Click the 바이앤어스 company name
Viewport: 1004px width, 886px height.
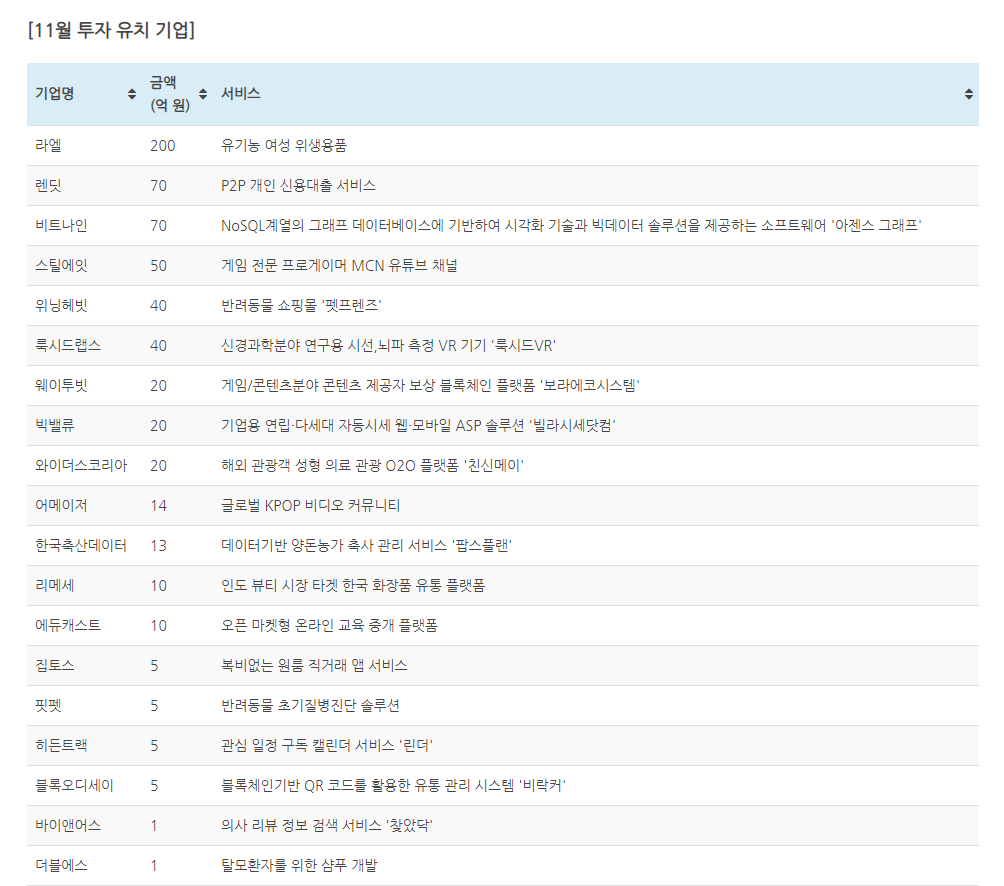pos(68,826)
